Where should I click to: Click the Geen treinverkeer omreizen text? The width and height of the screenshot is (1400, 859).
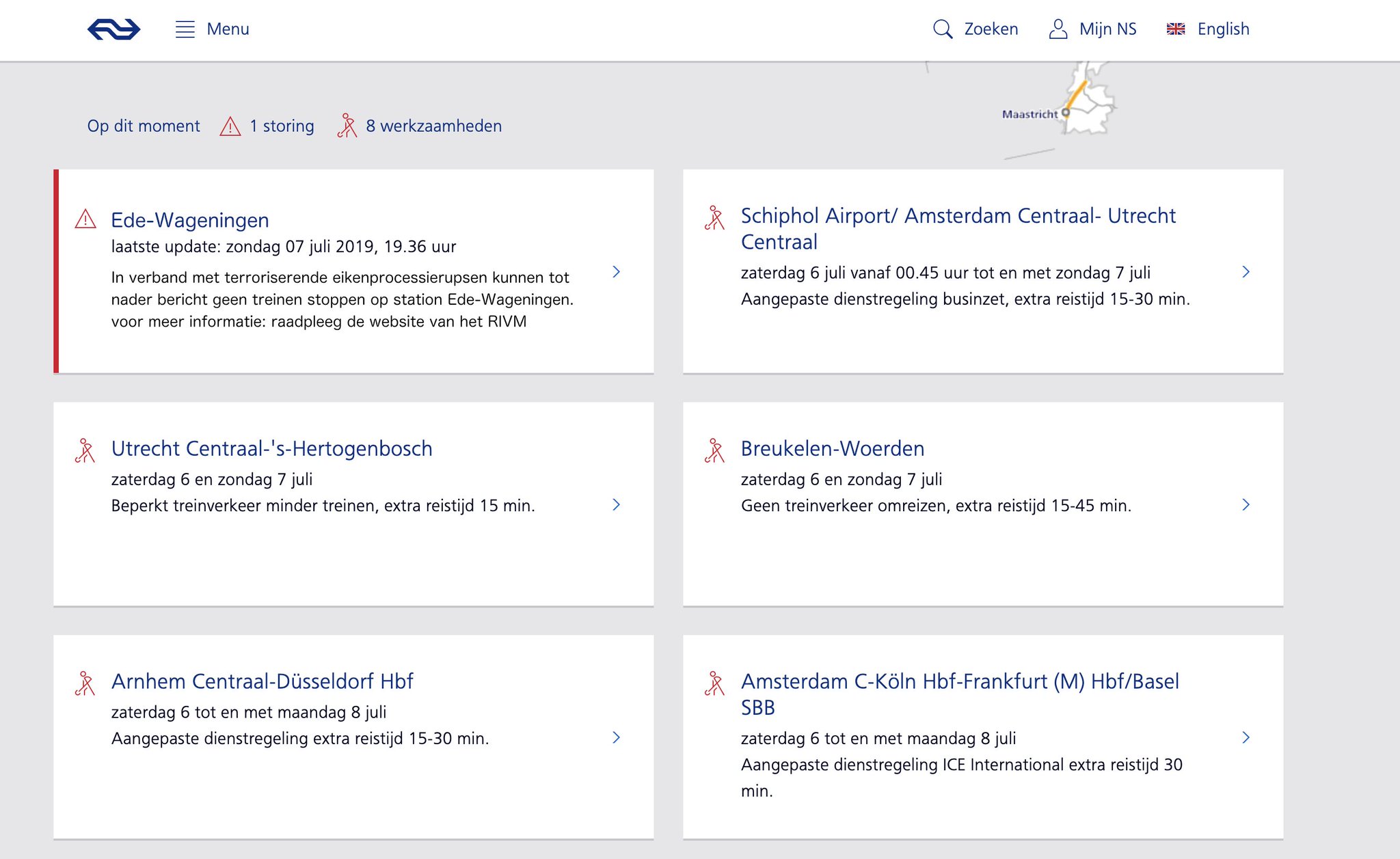[x=936, y=506]
